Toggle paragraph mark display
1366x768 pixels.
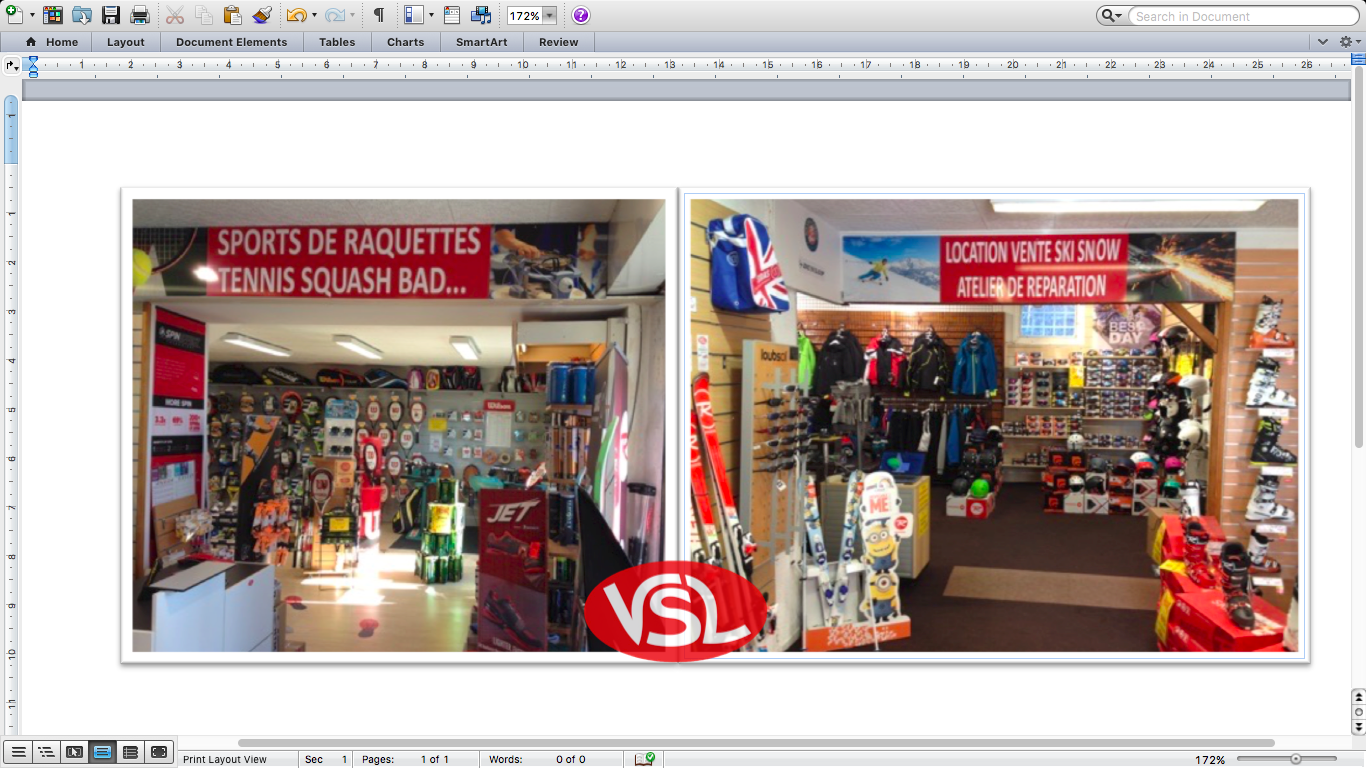[378, 15]
